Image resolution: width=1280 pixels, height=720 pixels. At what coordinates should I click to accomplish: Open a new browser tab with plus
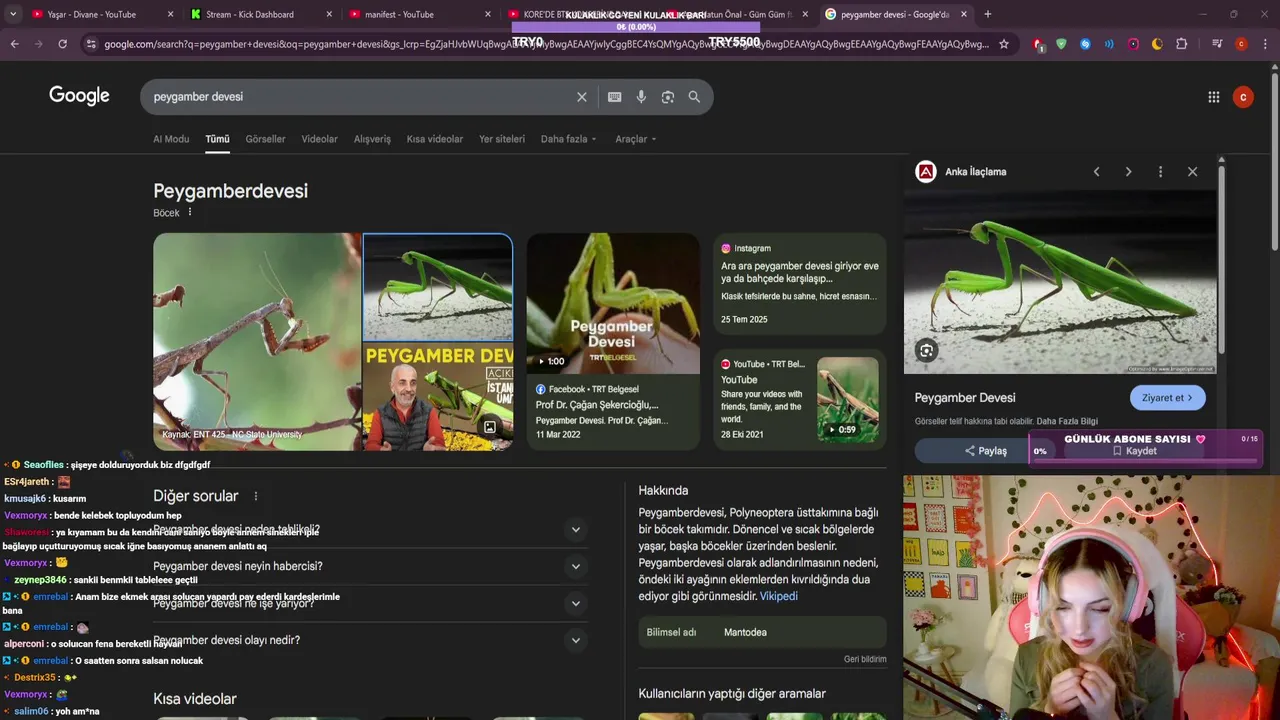click(x=988, y=14)
